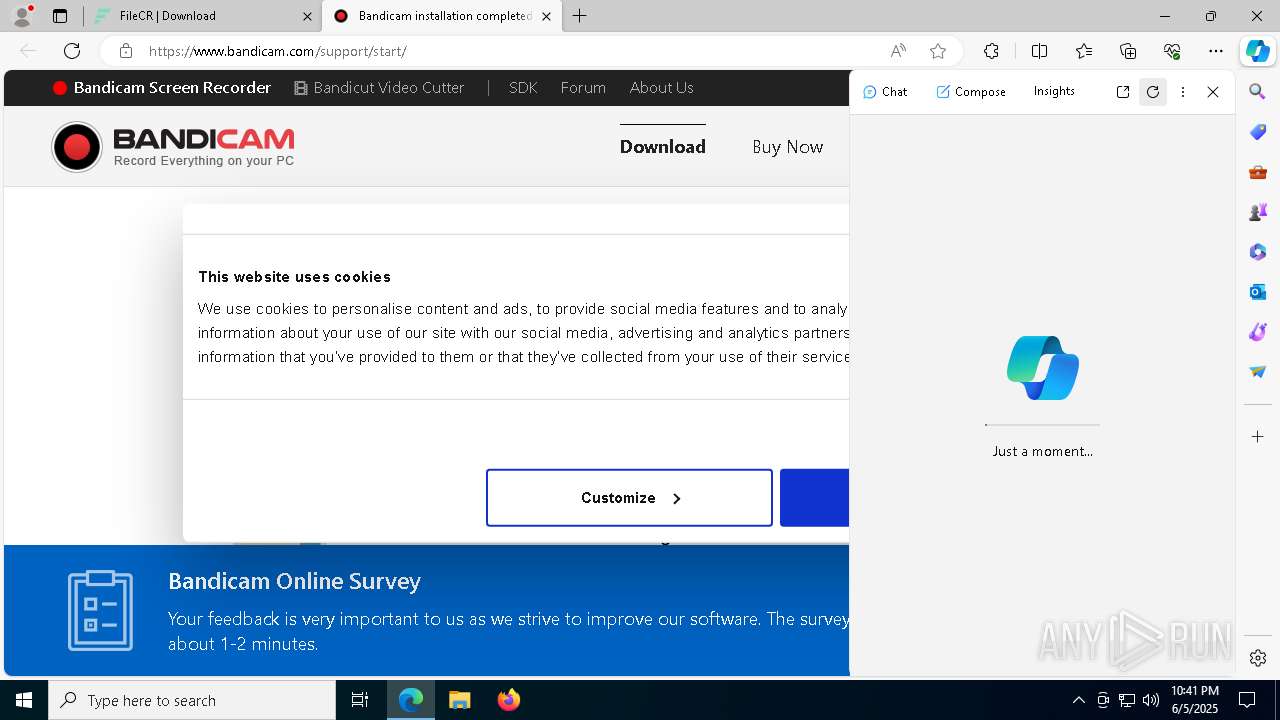Open Browser essentials icon

pos(1172,51)
